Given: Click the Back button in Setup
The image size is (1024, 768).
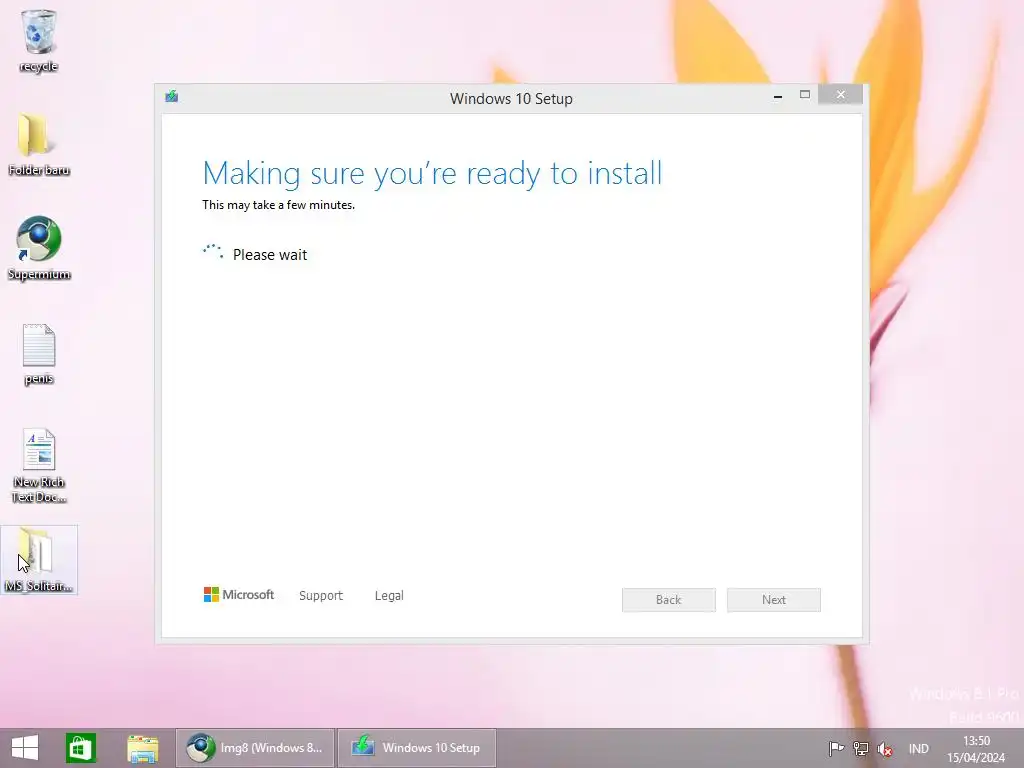Looking at the screenshot, I should coord(669,600).
